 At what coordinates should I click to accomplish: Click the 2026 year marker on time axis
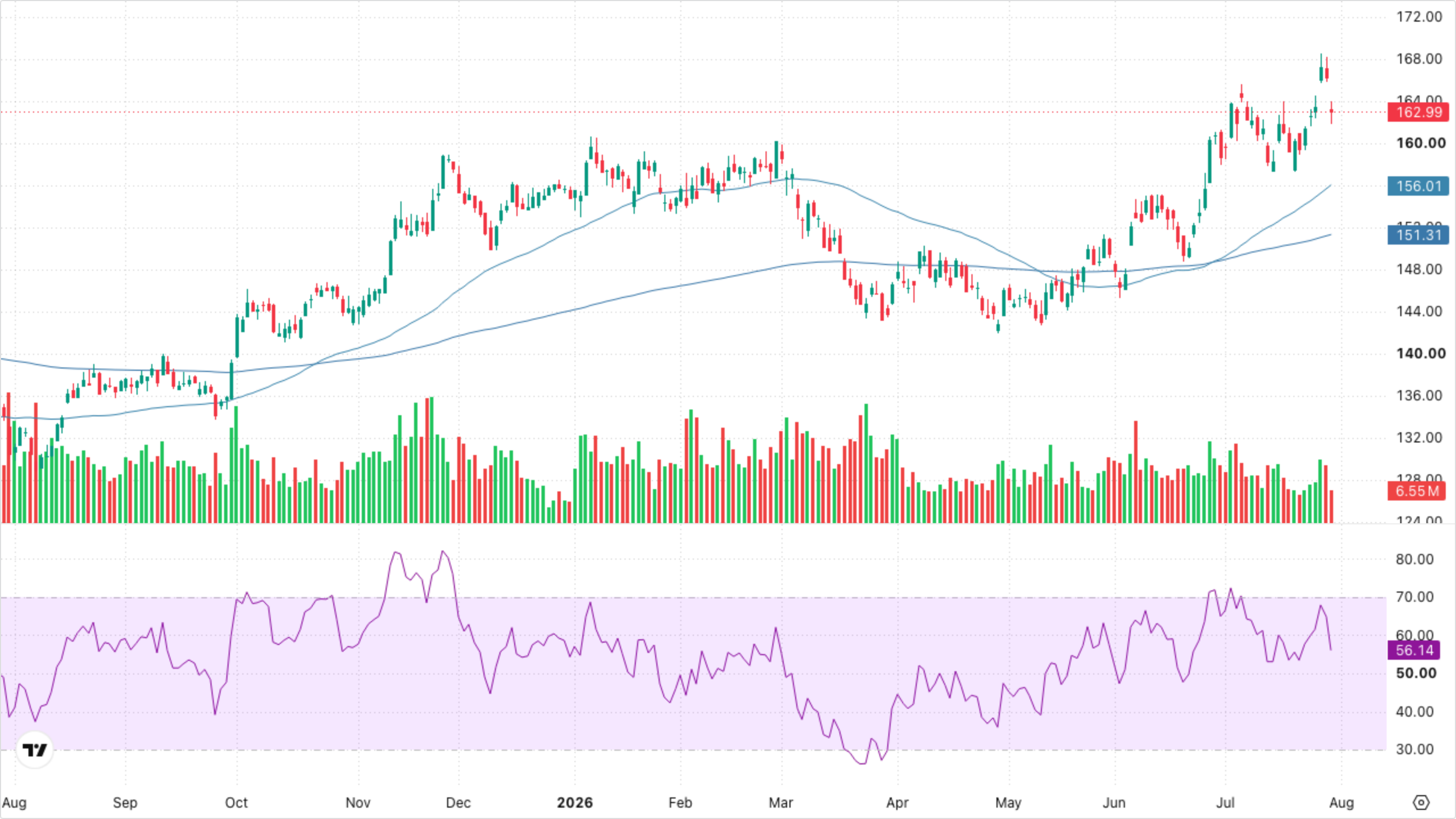tap(575, 803)
